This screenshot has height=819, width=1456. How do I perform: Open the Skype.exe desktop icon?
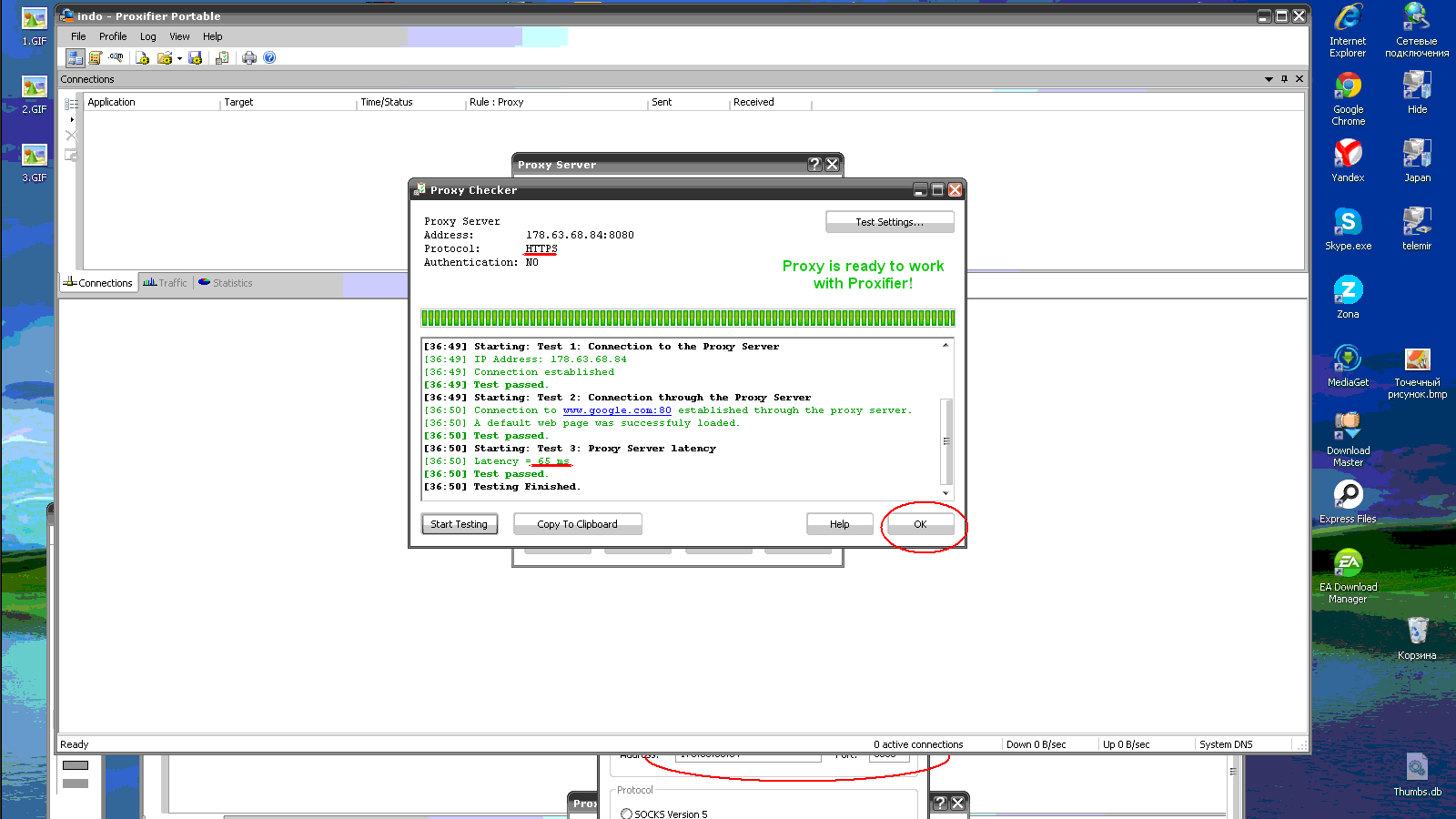coord(1348,228)
